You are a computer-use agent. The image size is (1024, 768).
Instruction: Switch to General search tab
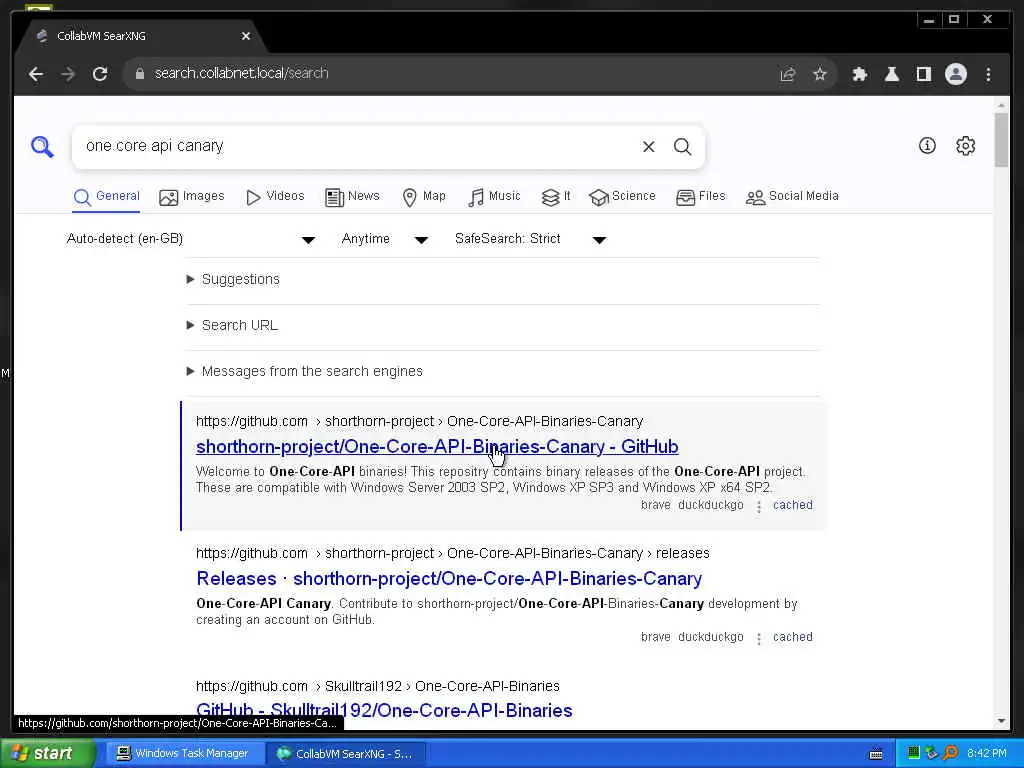pyautogui.click(x=106, y=197)
